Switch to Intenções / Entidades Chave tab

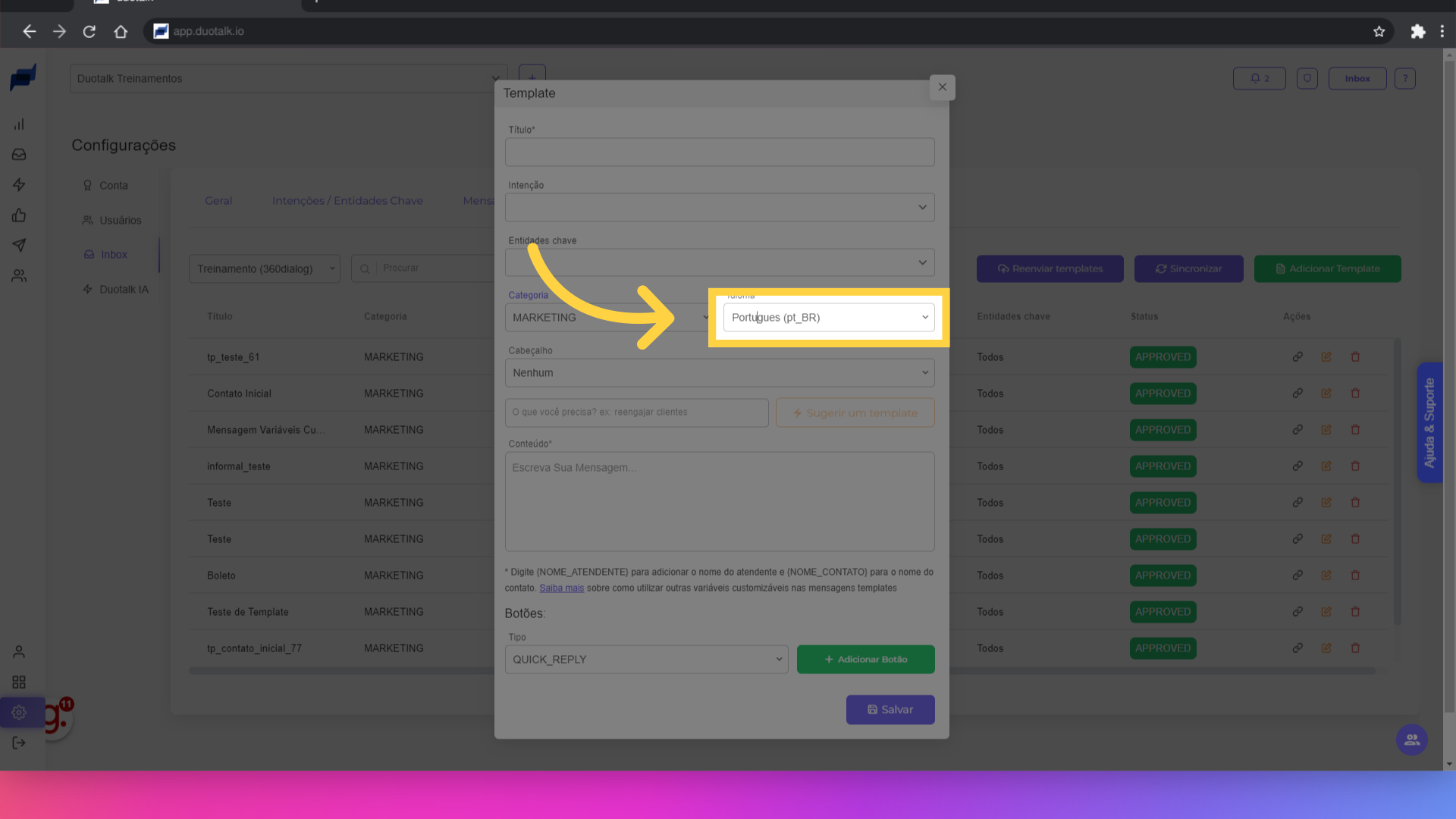(347, 201)
